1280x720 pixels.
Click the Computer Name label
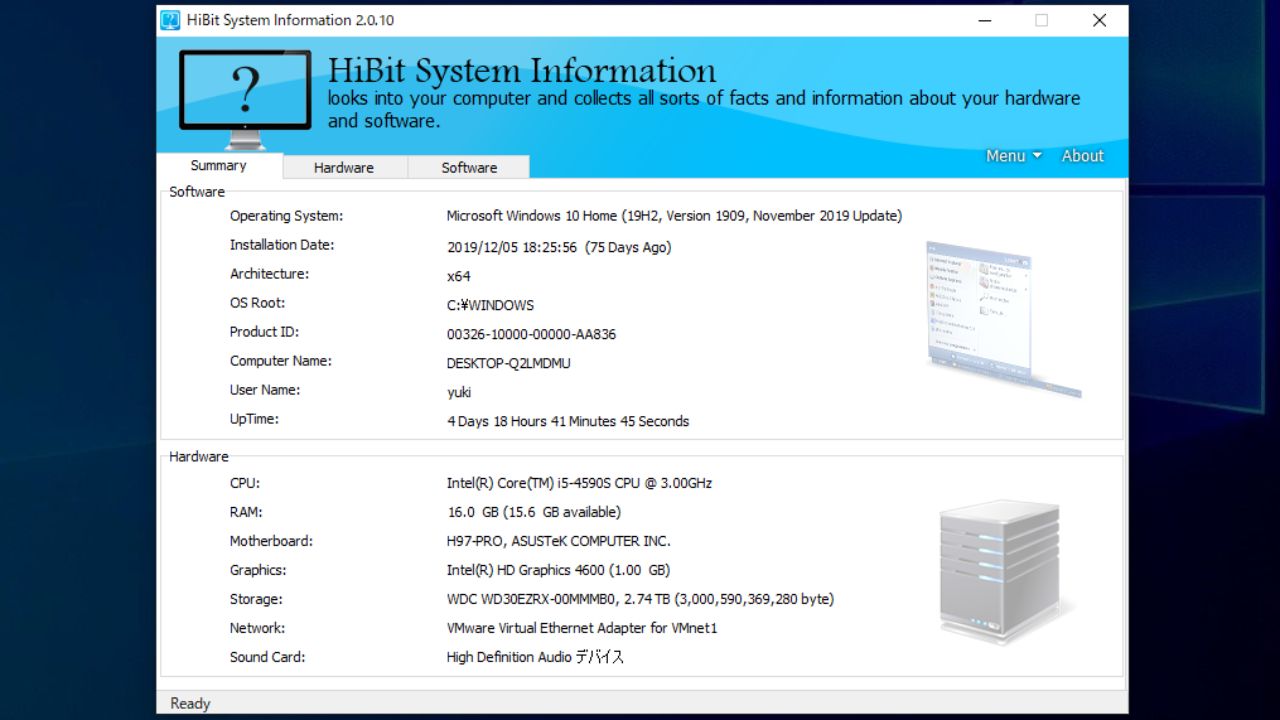pyautogui.click(x=280, y=361)
